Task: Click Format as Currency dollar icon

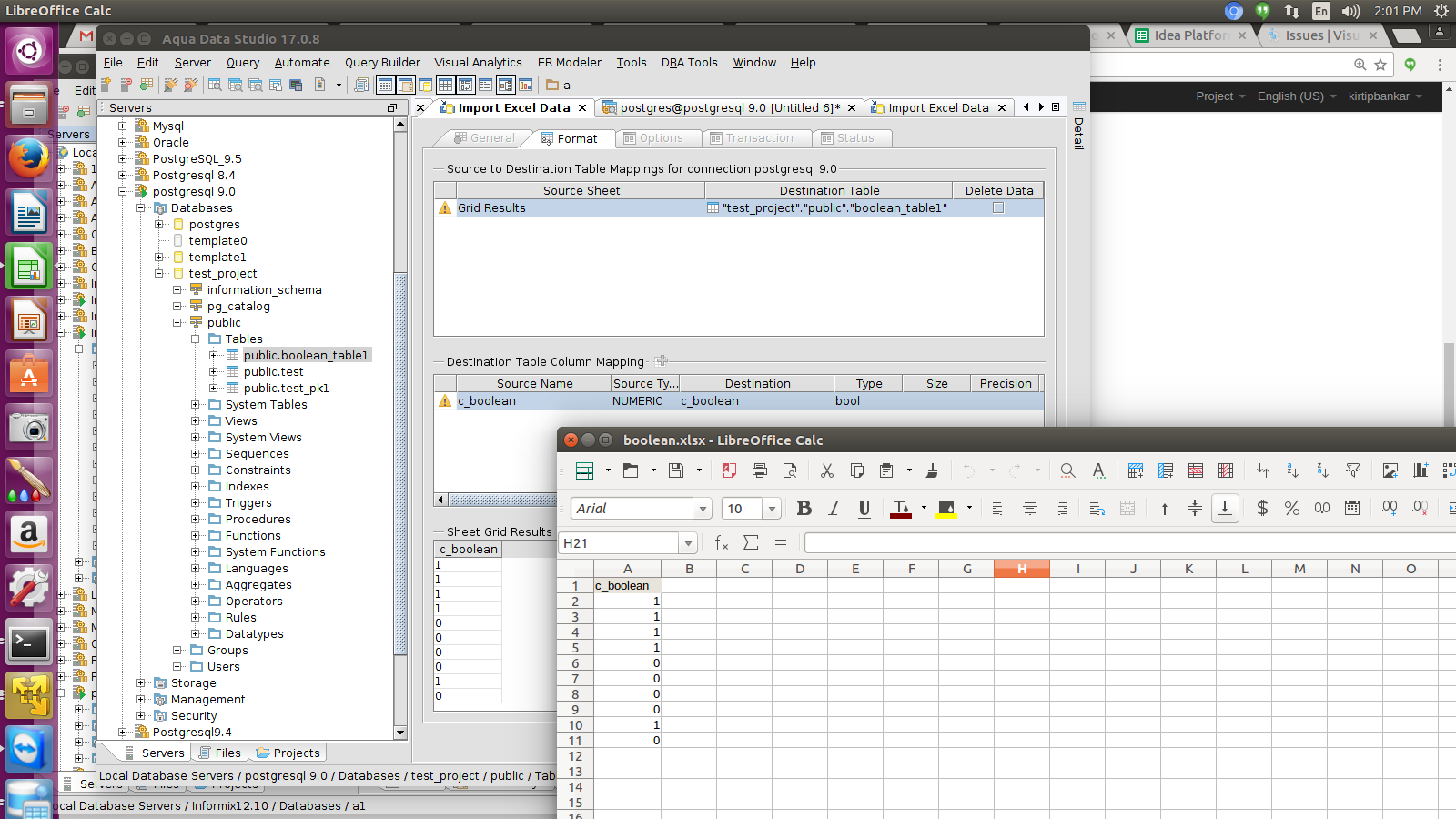Action: (x=1262, y=508)
